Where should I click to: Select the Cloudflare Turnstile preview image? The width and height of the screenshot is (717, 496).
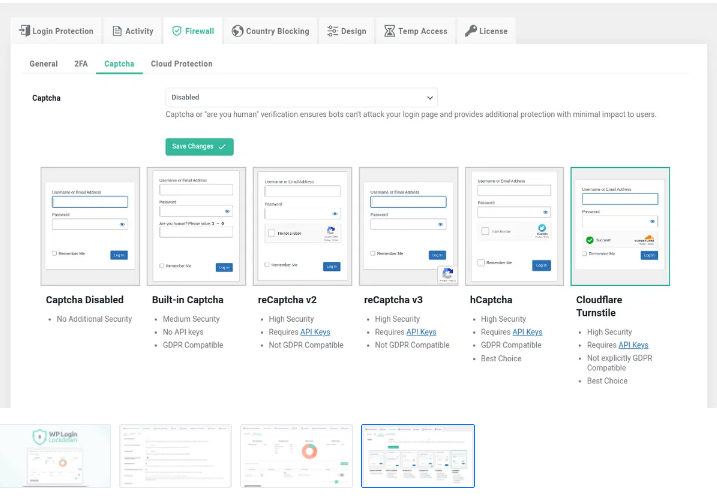tap(620, 226)
